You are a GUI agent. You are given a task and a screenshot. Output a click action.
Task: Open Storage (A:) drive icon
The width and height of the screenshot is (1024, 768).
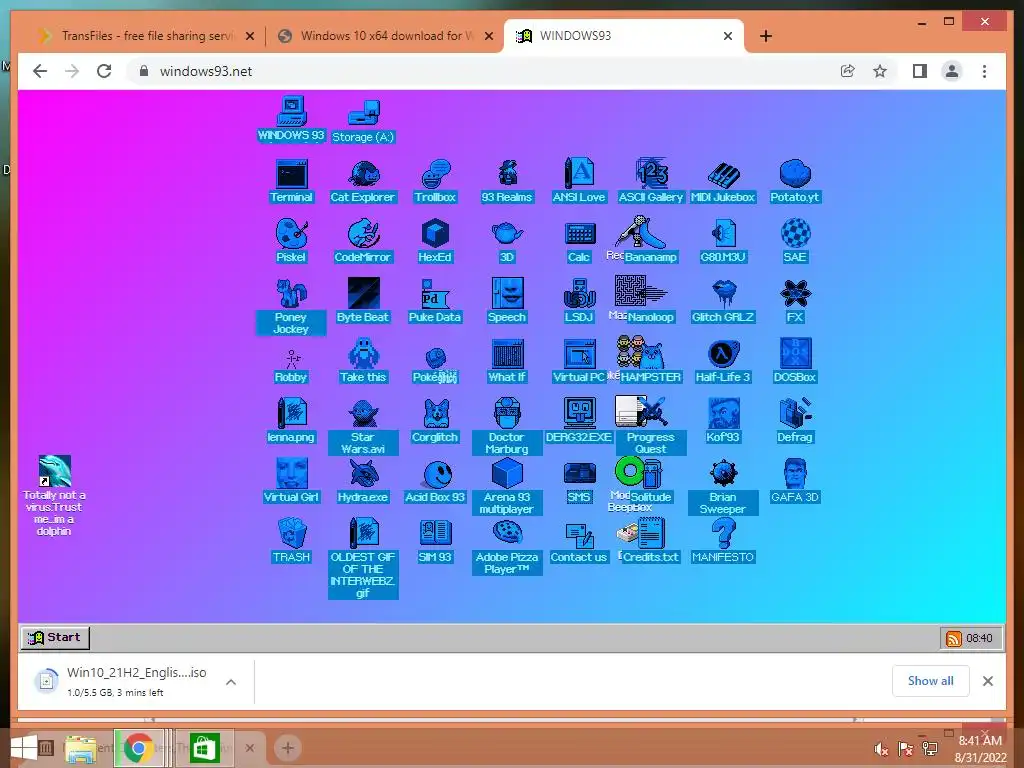363,122
